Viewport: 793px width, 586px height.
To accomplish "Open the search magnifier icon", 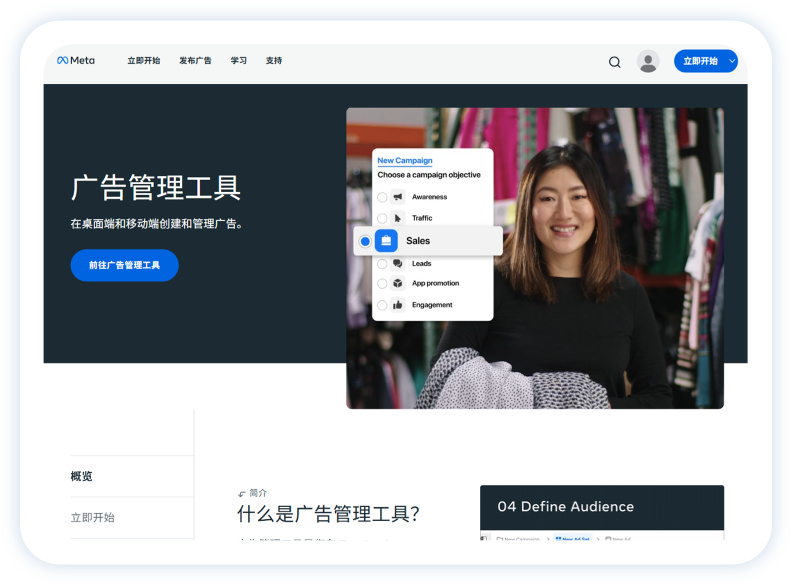I will [614, 62].
